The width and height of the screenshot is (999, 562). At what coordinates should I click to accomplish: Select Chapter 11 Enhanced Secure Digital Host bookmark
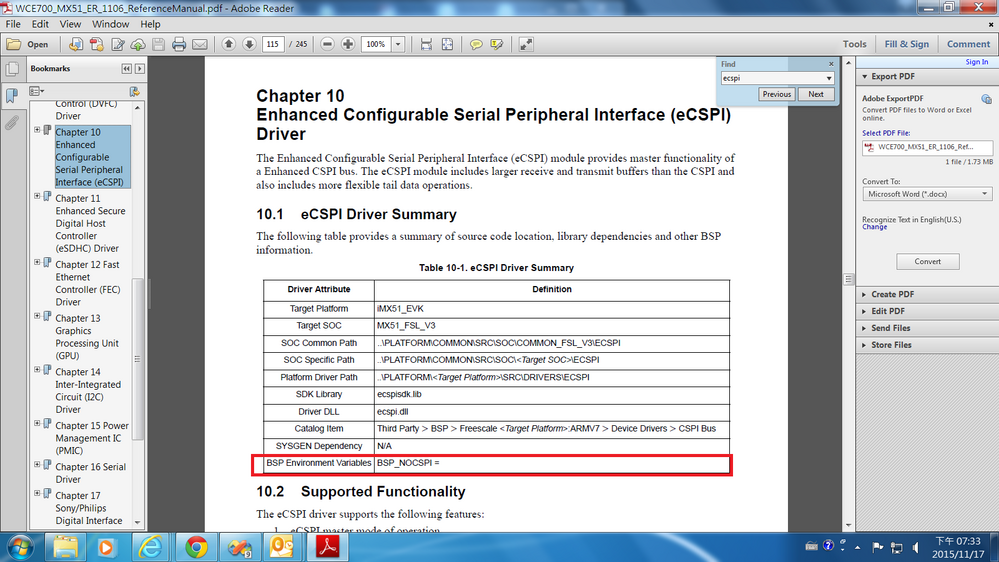tap(90, 223)
